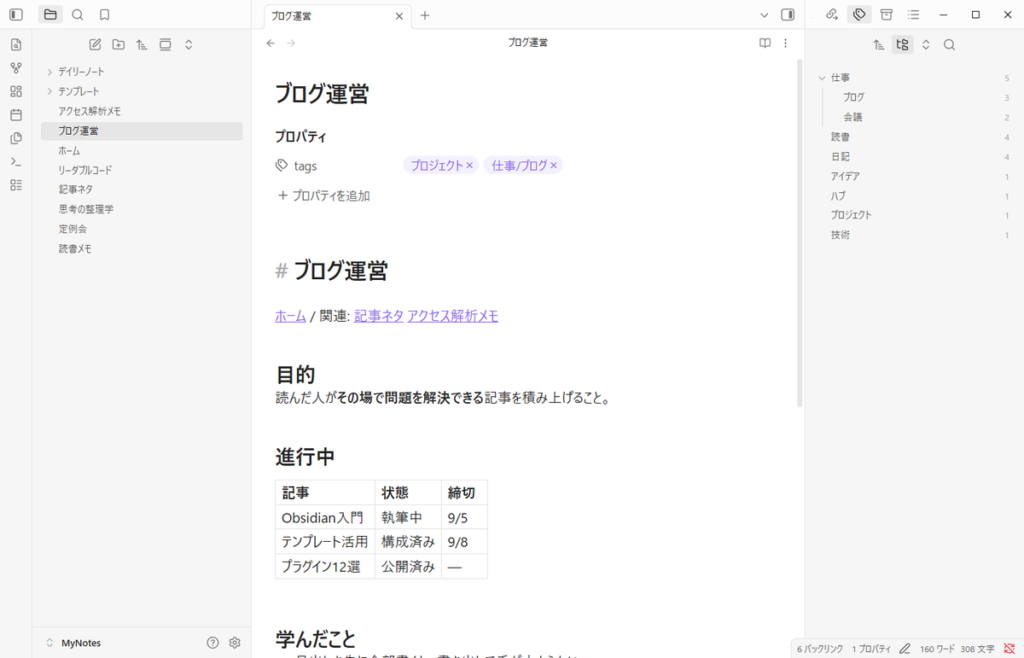Click the bottom ribbon list icon
Screen dimensions: 1024x658
[x=16, y=185]
